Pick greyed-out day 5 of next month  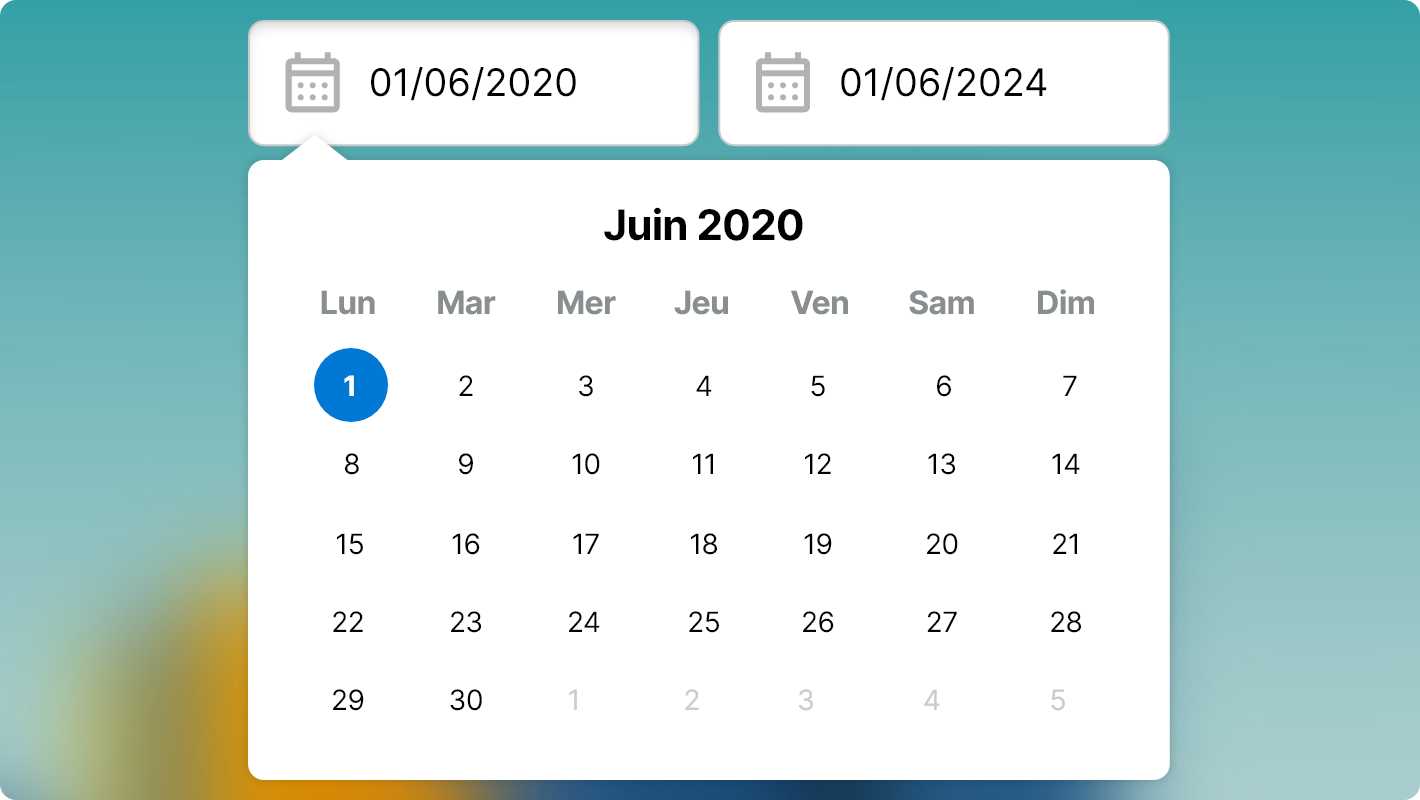pos(1058,700)
